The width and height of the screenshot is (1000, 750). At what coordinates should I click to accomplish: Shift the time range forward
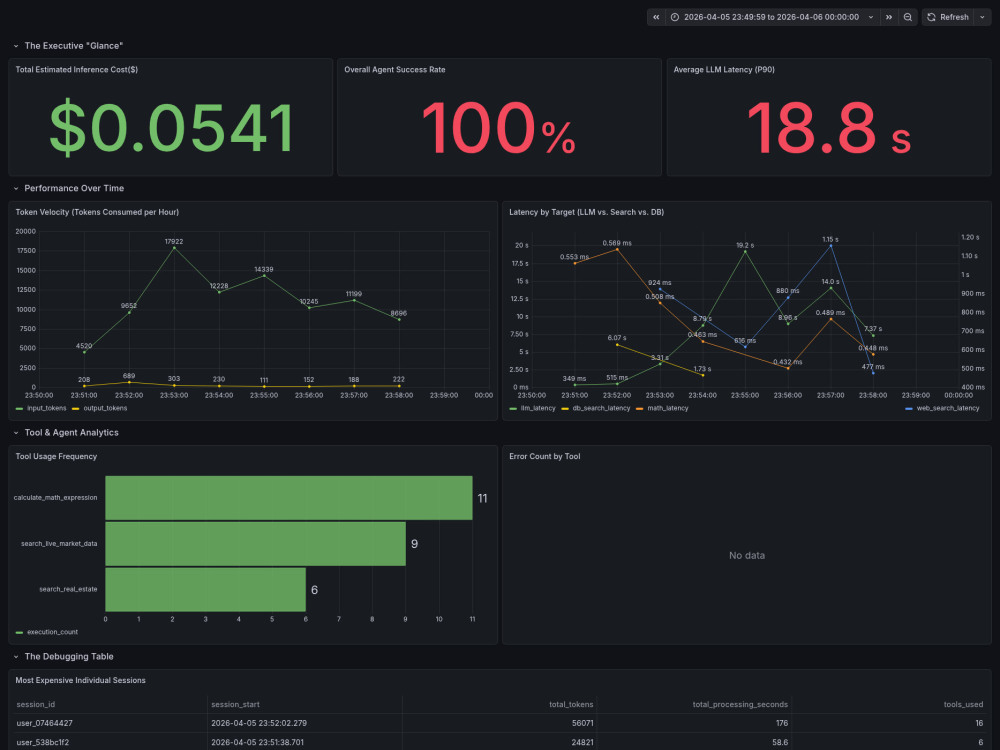[x=888, y=17]
